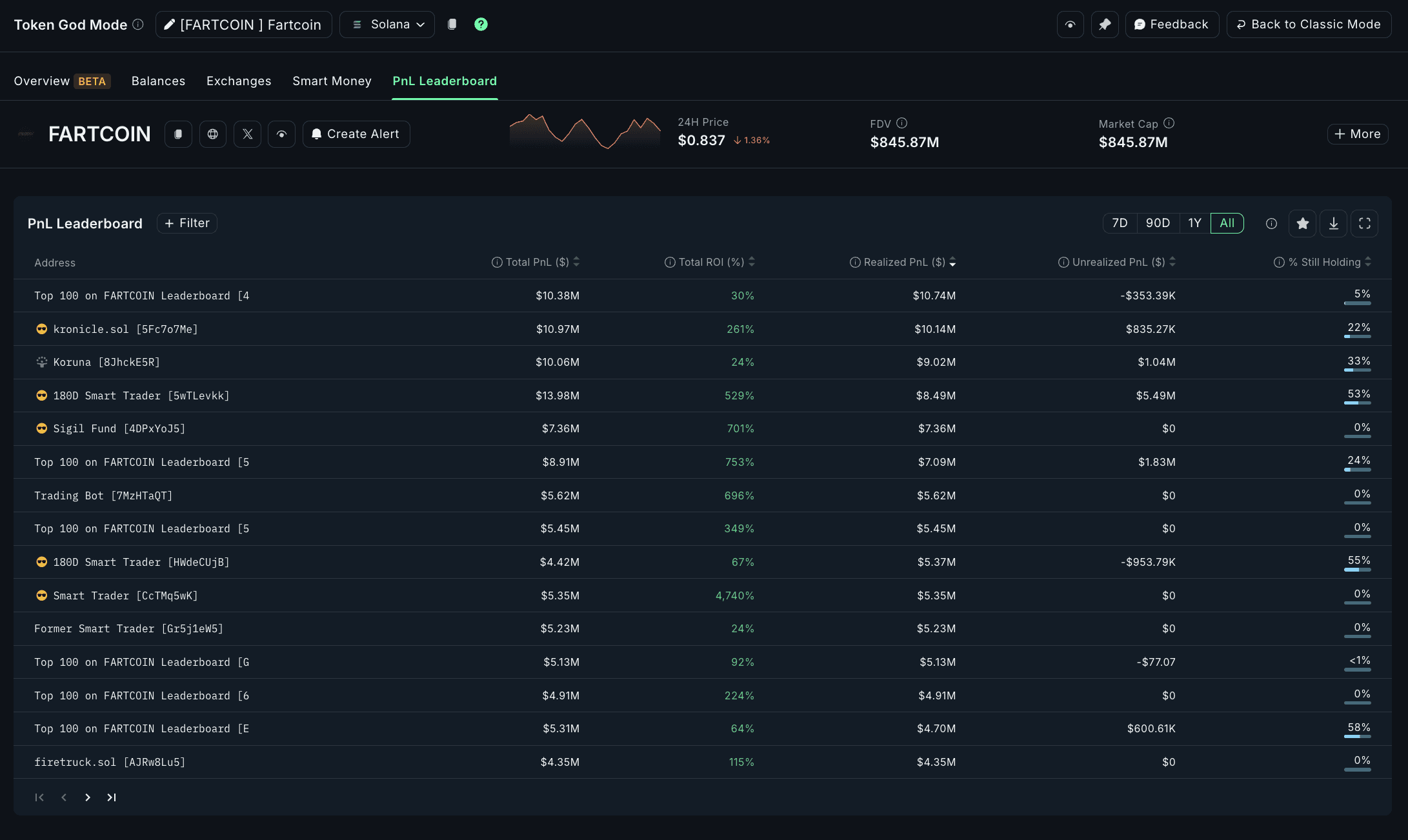Download the PnL Leaderboard data

[x=1333, y=223]
